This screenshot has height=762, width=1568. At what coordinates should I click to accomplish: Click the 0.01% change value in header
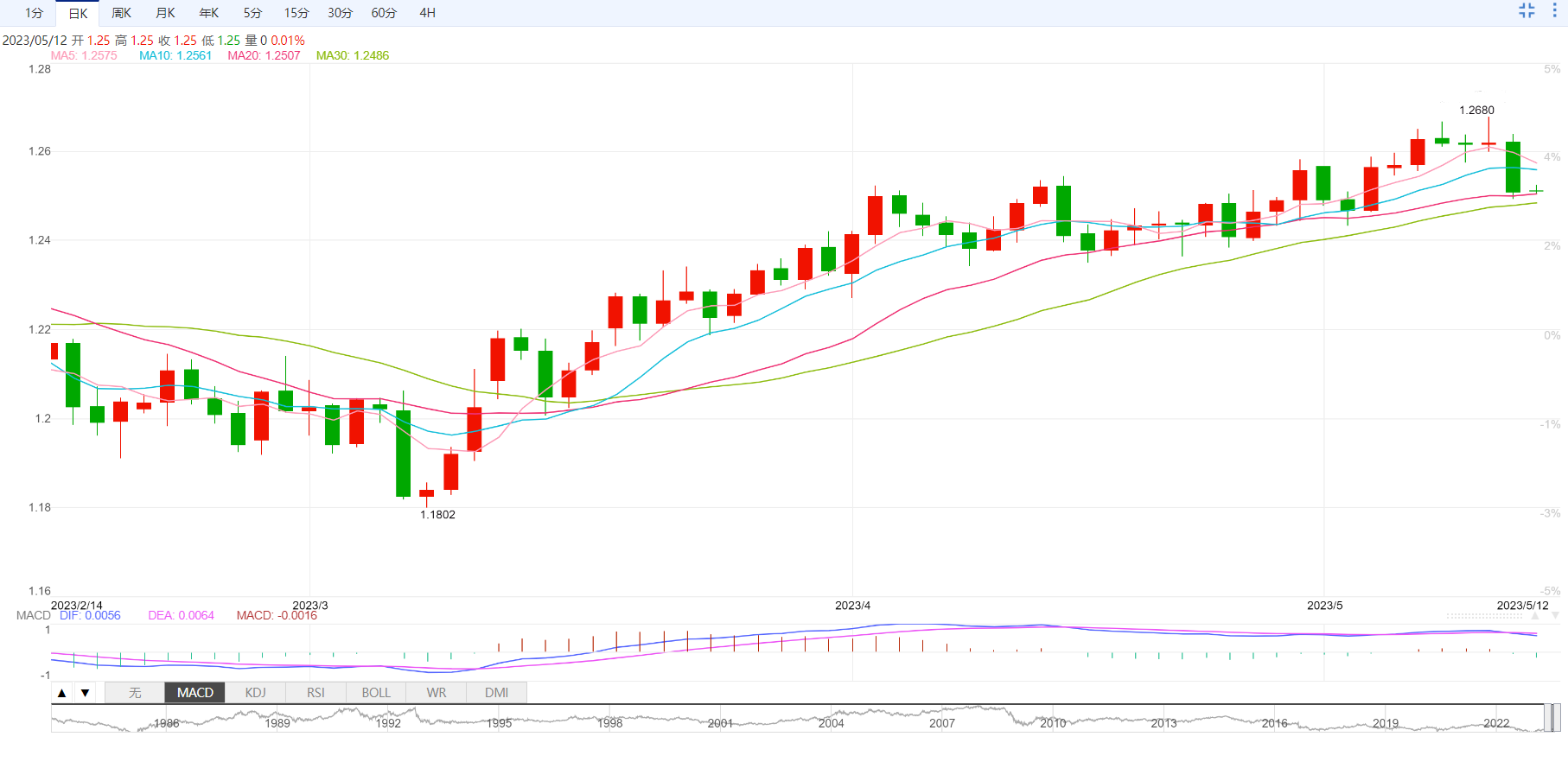(x=288, y=41)
